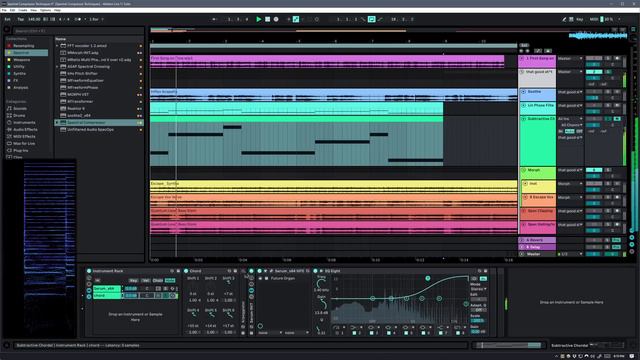Open 'All Ins' input dropdown on Subtractive Ch

[x=570, y=119]
